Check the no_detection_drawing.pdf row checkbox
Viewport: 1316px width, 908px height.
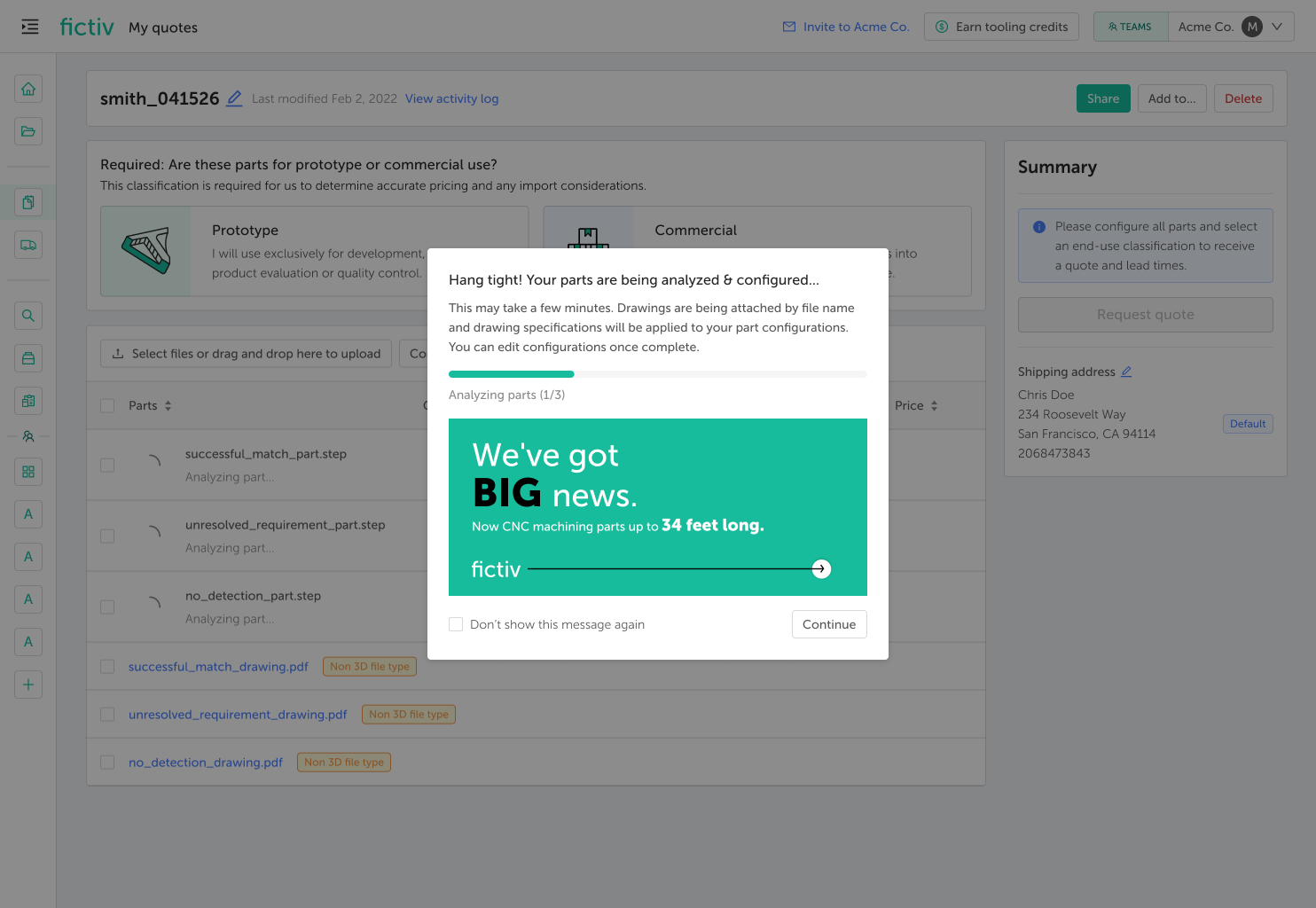[x=107, y=762]
